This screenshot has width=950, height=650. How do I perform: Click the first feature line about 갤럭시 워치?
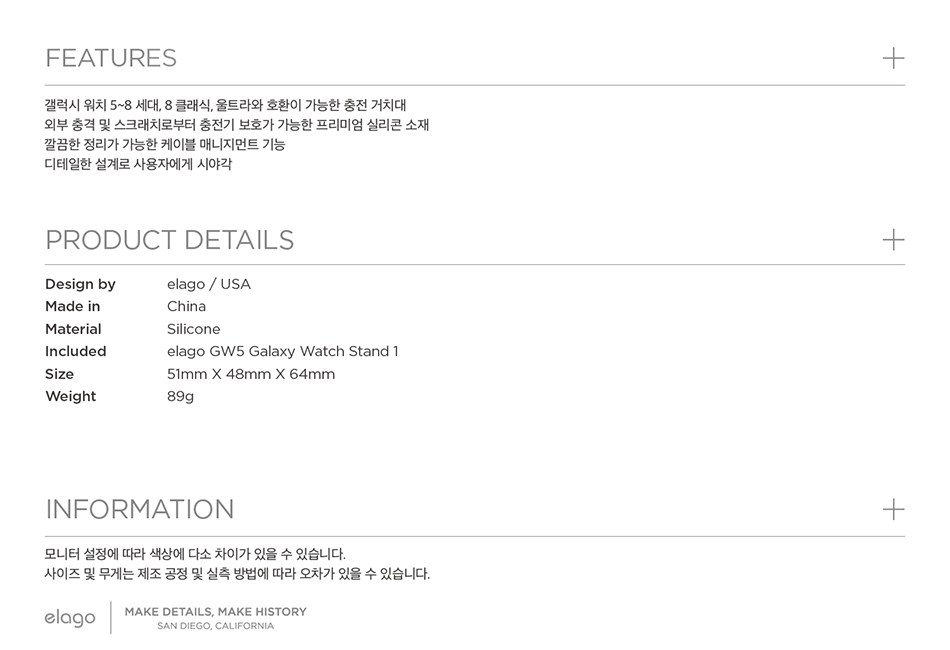point(225,105)
